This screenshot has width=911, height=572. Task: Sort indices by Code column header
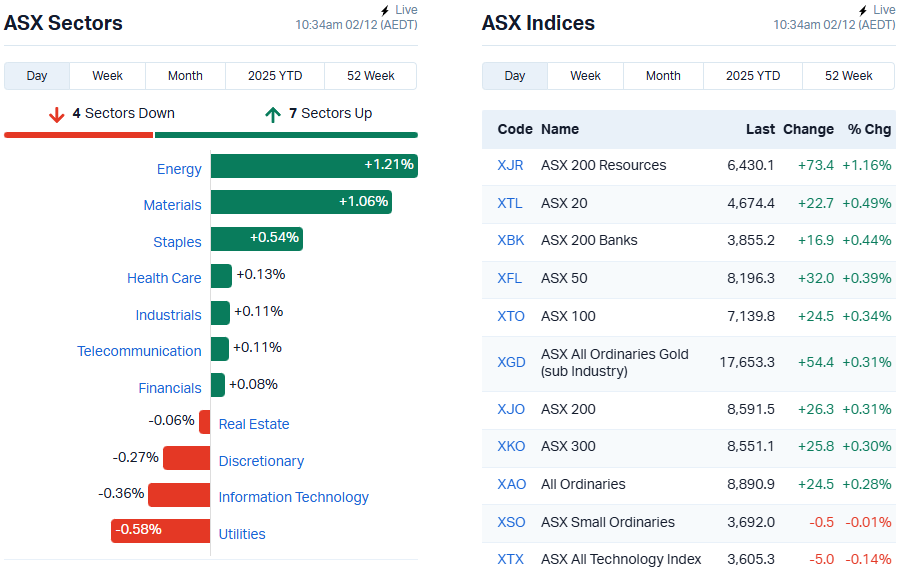click(515, 129)
